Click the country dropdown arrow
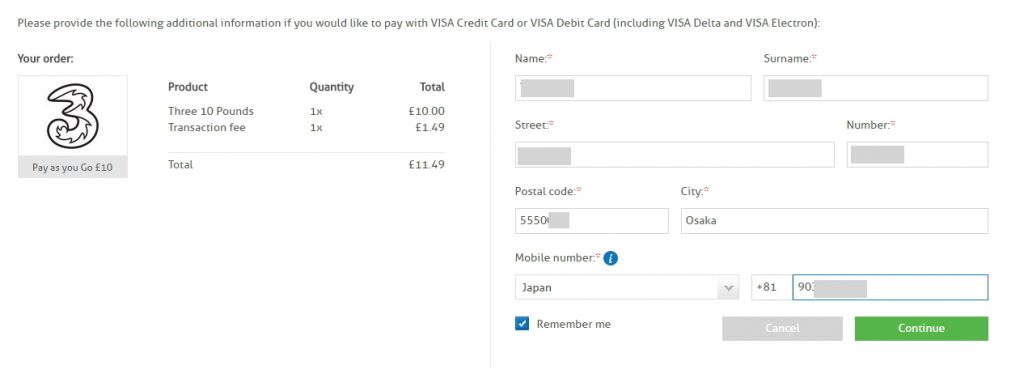 pos(728,288)
